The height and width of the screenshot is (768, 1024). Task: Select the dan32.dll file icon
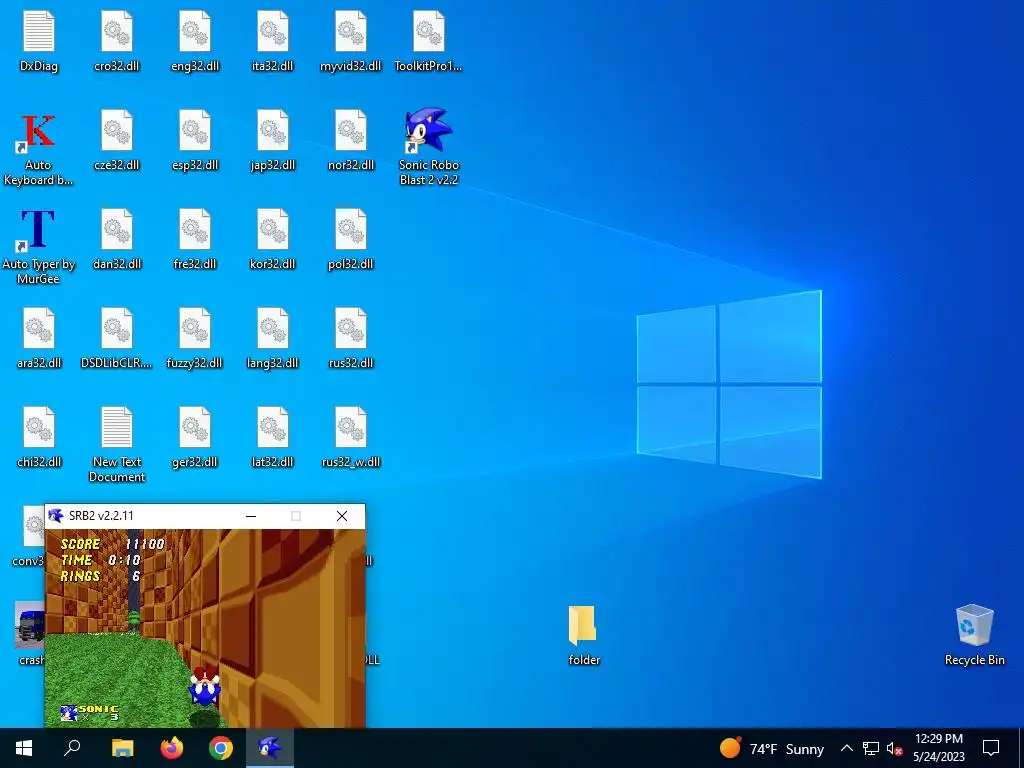[117, 230]
